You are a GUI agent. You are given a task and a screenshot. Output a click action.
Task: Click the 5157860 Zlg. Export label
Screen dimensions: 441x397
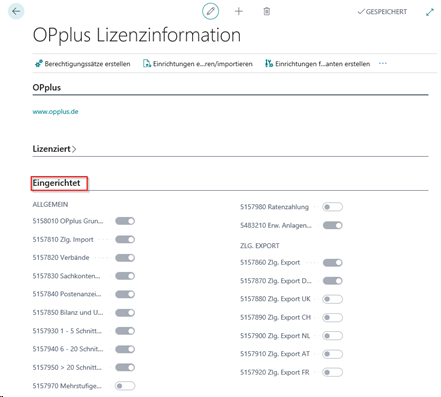[x=270, y=263]
